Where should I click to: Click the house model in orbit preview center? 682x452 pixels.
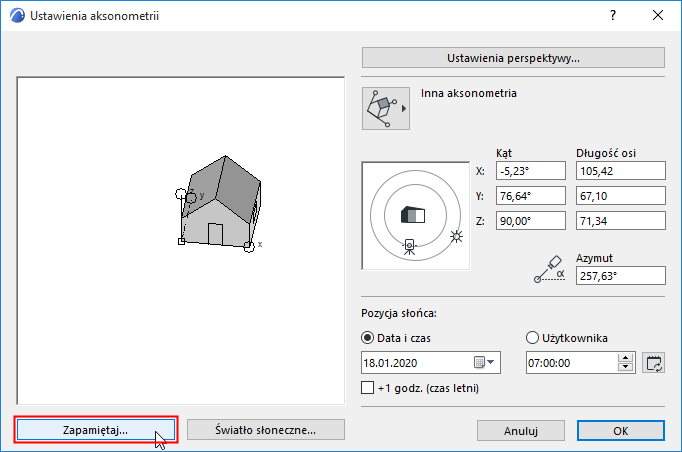(413, 215)
